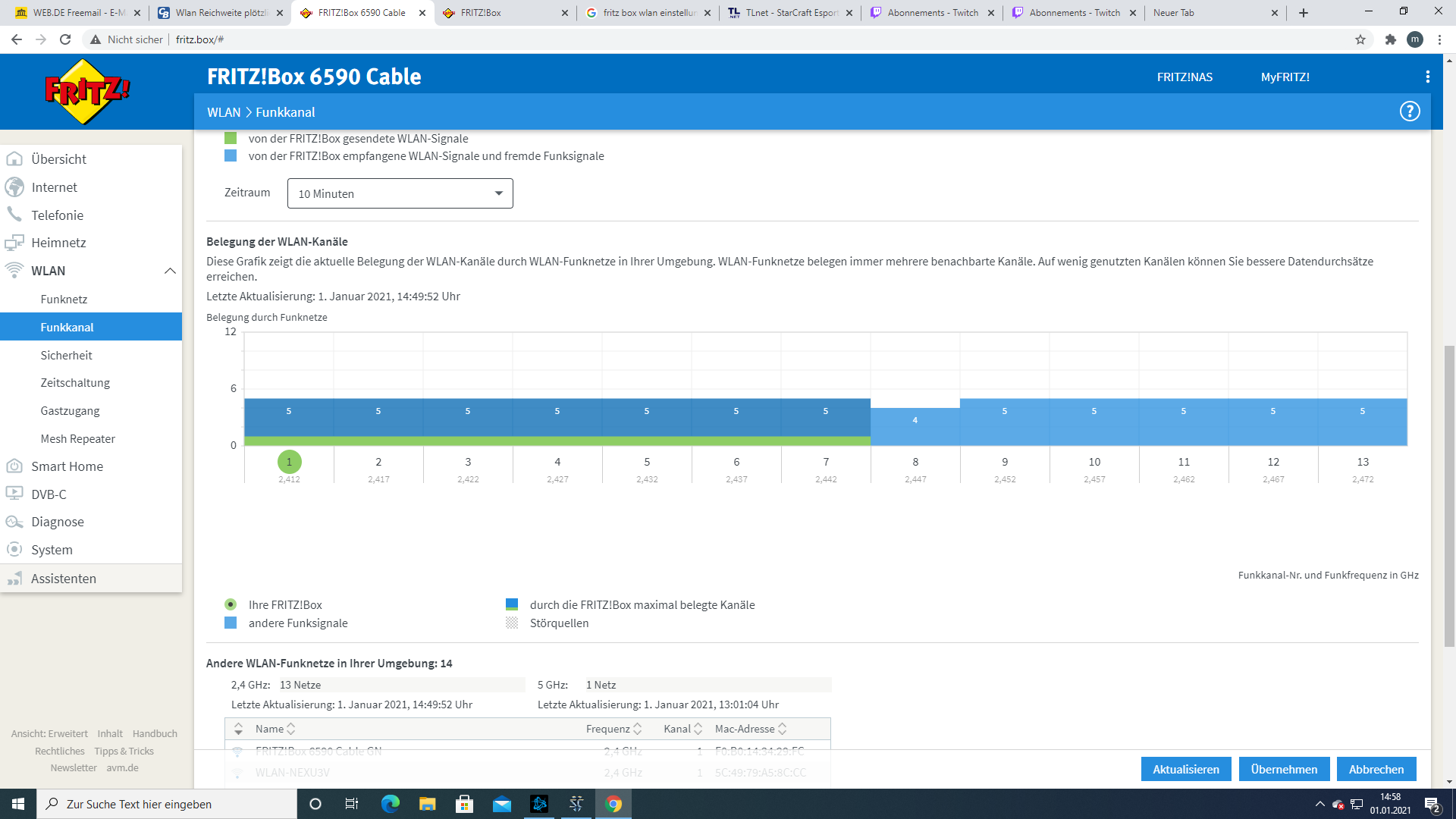The width and height of the screenshot is (1456, 819).
Task: Open the Zeitraum dropdown showing 10 Minuten
Action: click(400, 193)
